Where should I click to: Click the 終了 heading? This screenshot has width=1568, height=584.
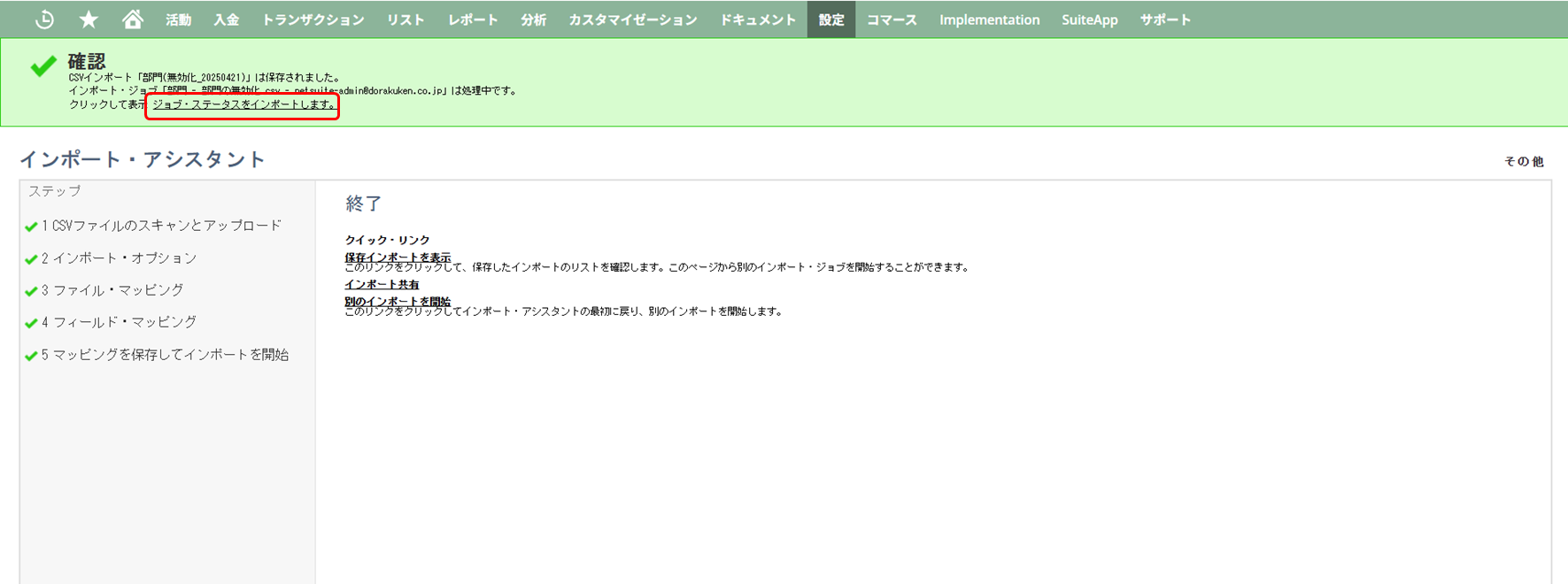pyautogui.click(x=364, y=204)
